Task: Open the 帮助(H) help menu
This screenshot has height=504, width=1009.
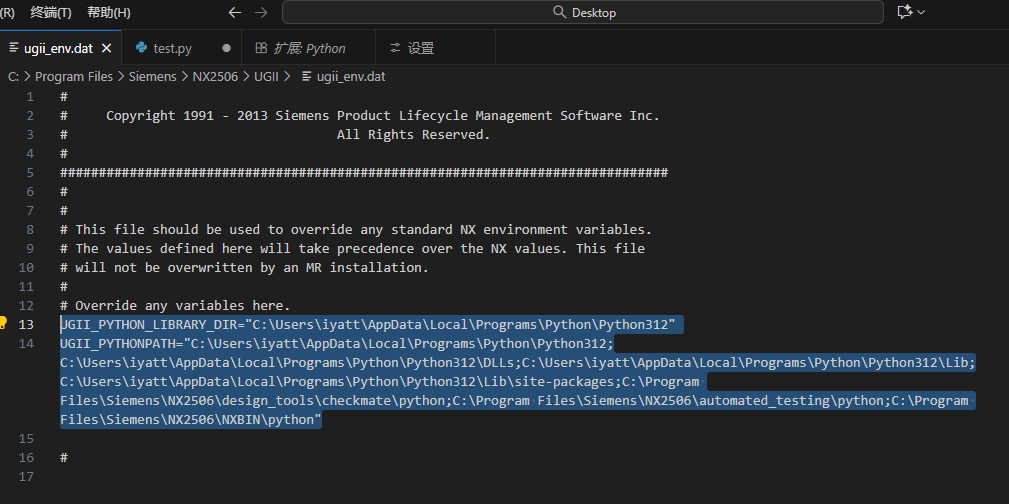Action: (x=109, y=12)
